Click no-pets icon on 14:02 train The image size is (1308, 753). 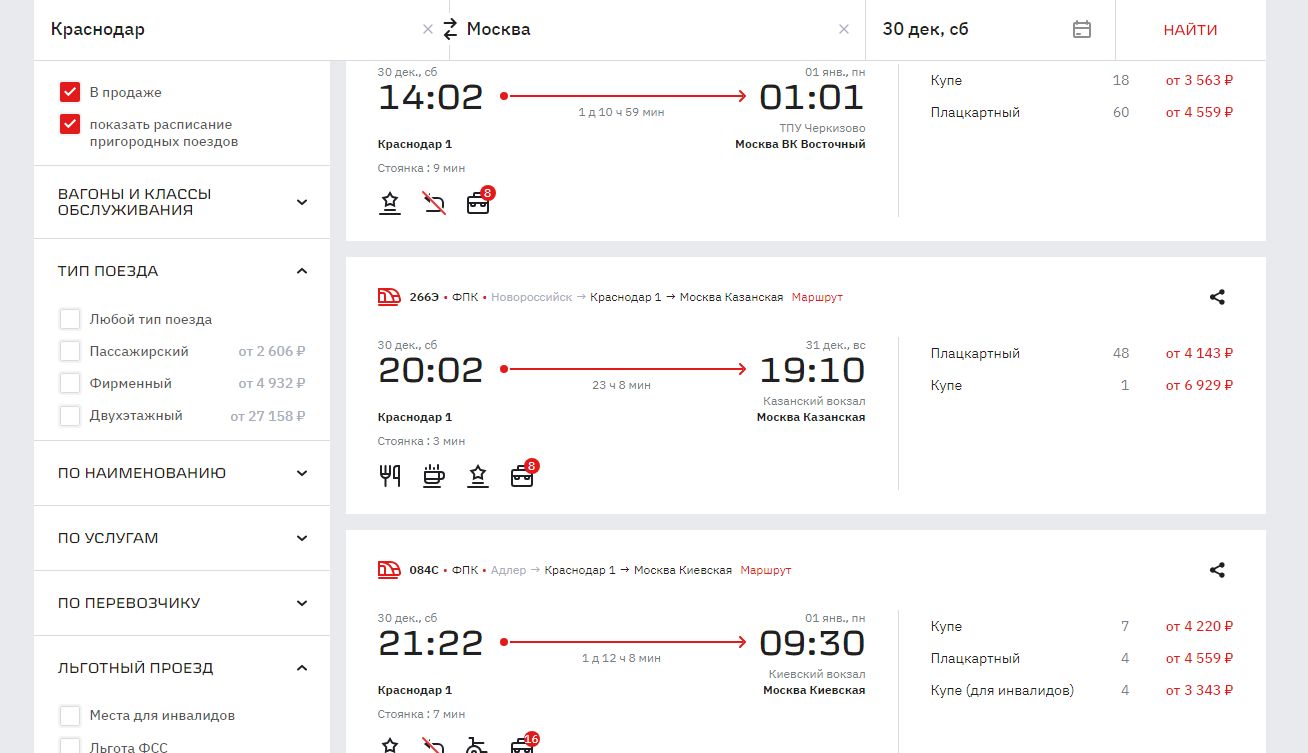[433, 204]
